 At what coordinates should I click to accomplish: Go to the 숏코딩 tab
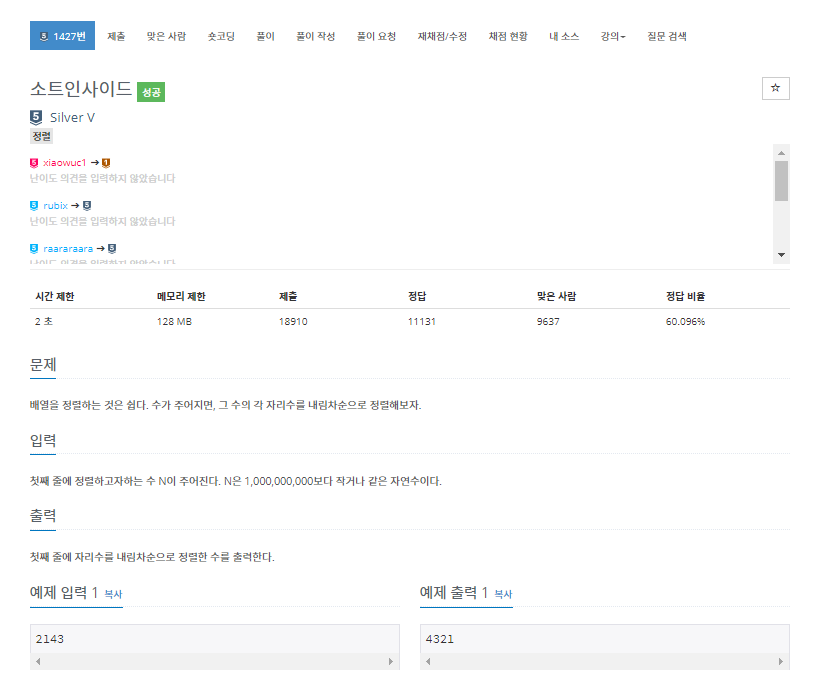click(x=221, y=36)
